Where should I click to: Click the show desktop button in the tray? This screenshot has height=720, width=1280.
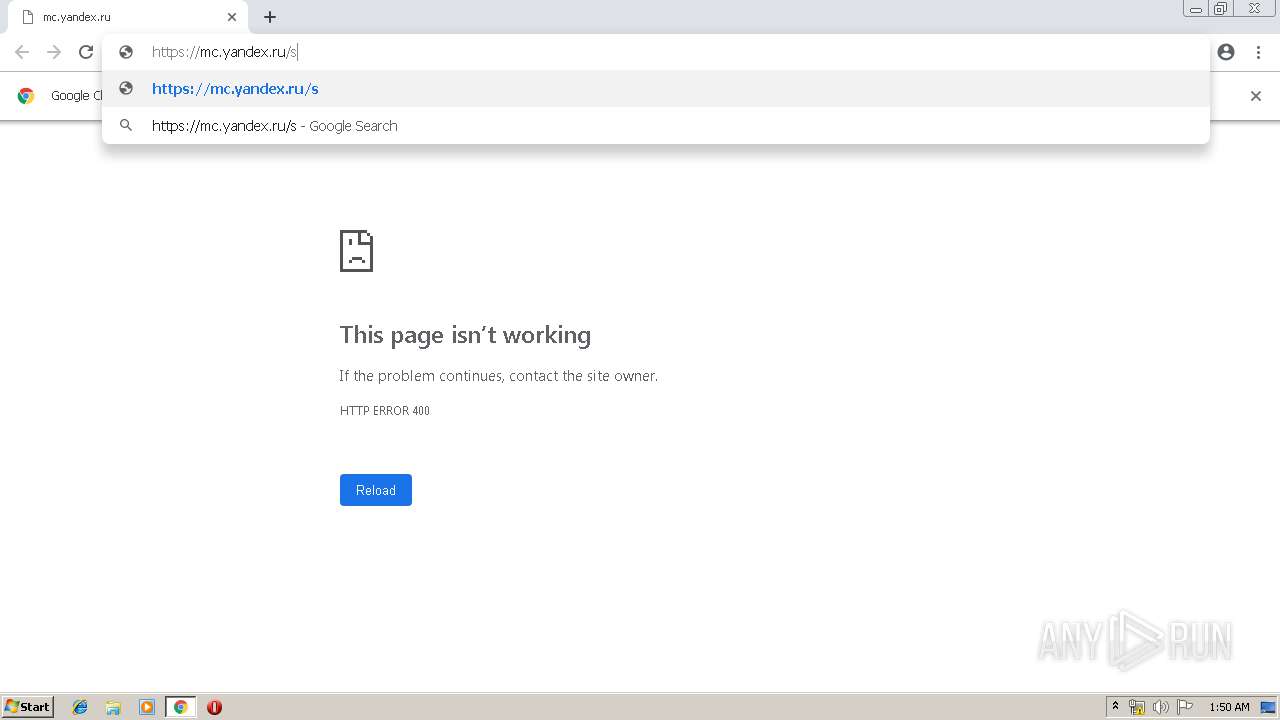pyautogui.click(x=1269, y=707)
